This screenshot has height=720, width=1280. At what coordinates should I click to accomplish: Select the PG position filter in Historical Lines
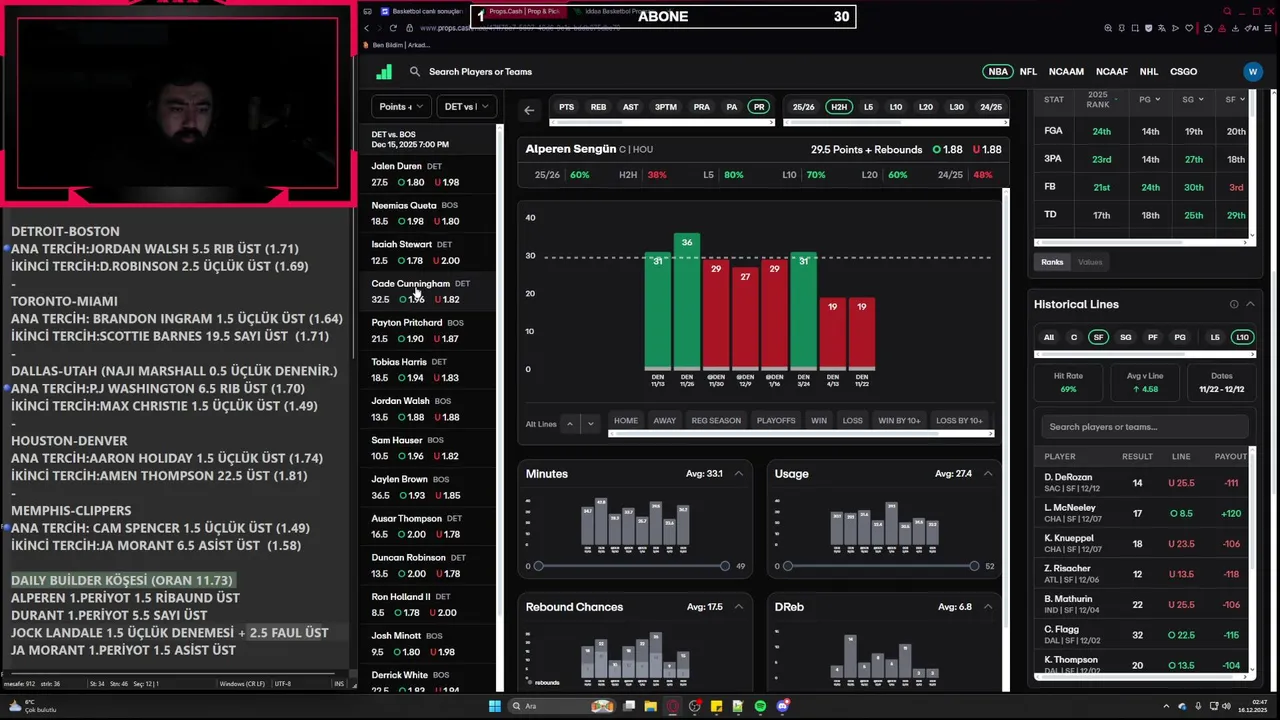(x=1180, y=337)
